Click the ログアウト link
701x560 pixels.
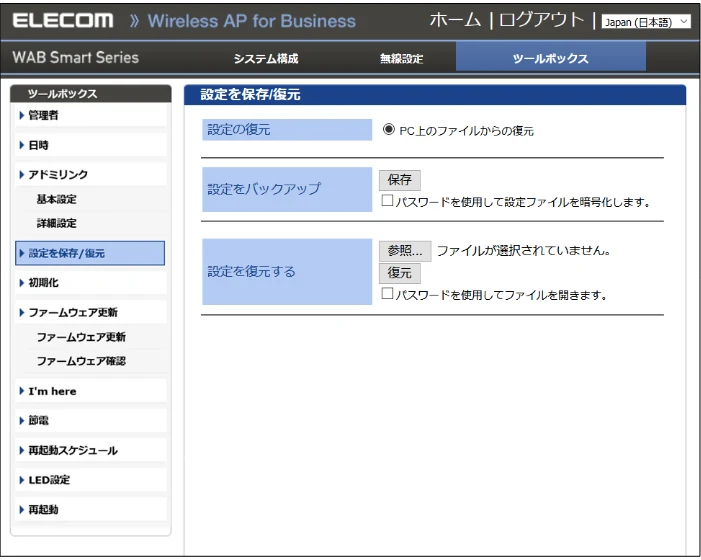pyautogui.click(x=541, y=20)
